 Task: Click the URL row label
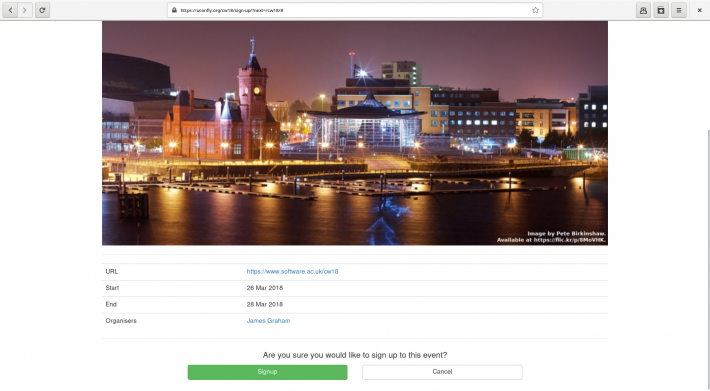click(x=111, y=272)
